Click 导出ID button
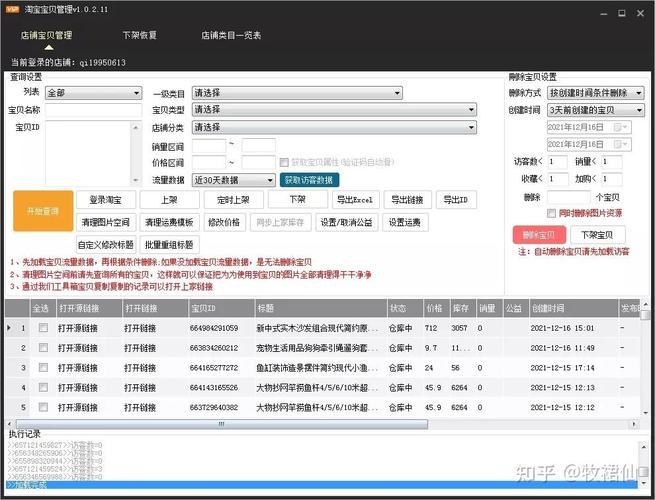This screenshot has height=500, width=655. [x=456, y=200]
